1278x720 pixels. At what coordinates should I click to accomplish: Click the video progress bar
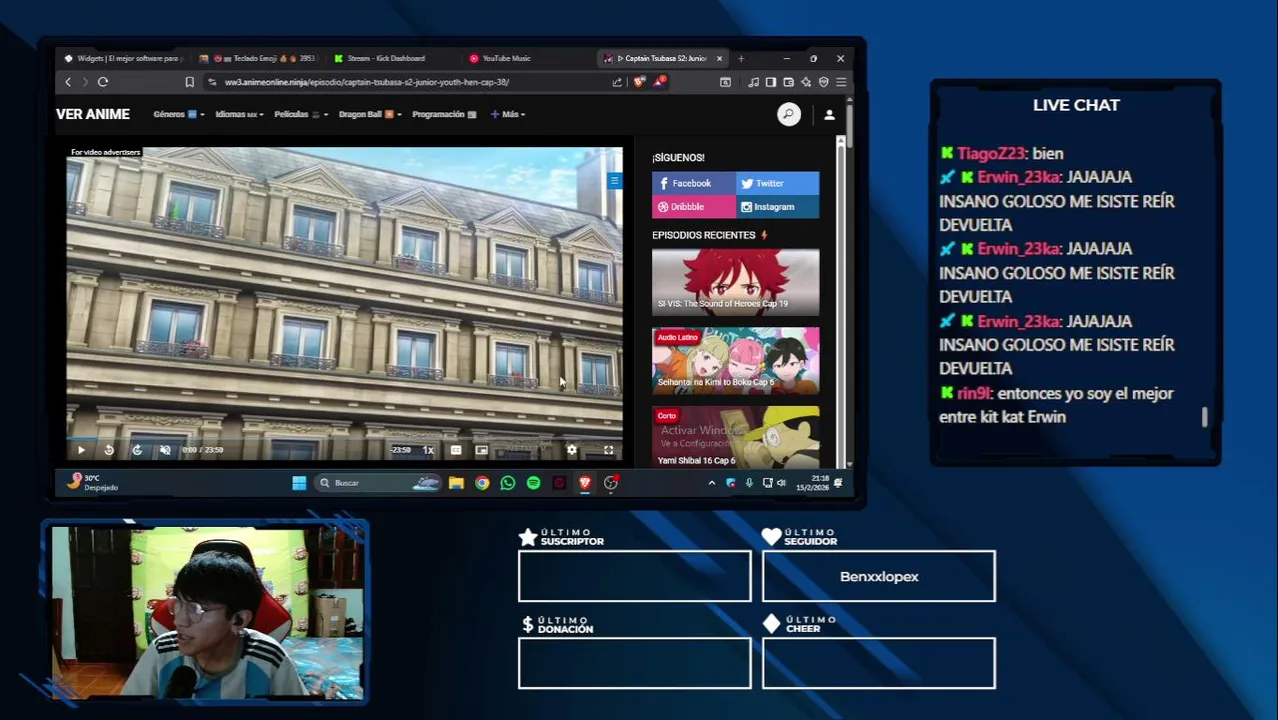click(344, 439)
